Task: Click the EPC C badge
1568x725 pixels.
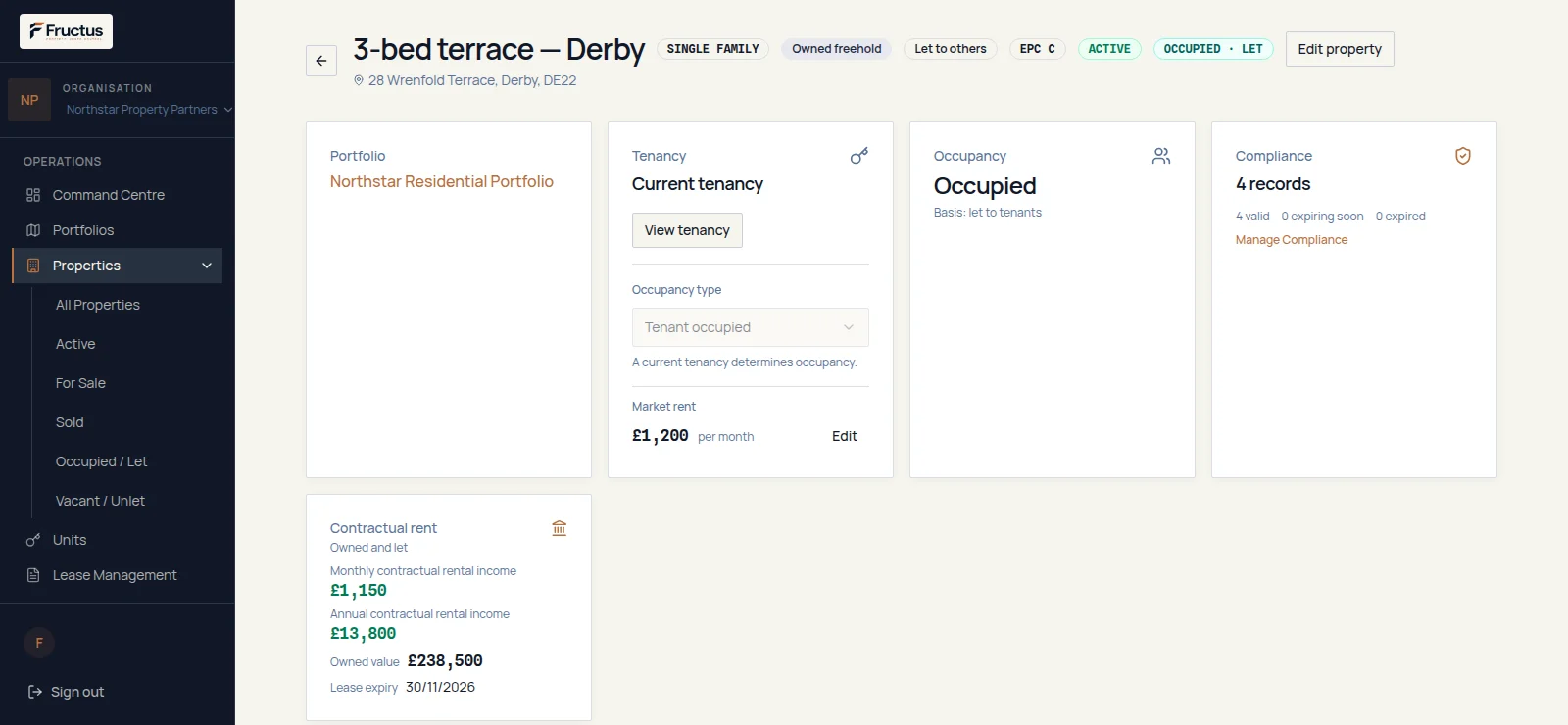Action: [x=1038, y=49]
